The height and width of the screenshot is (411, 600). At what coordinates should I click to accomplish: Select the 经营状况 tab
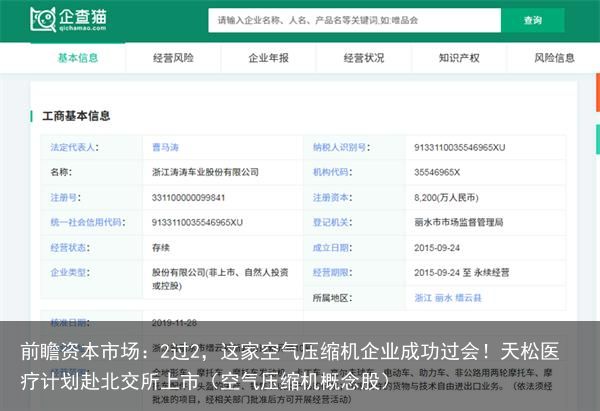364,58
